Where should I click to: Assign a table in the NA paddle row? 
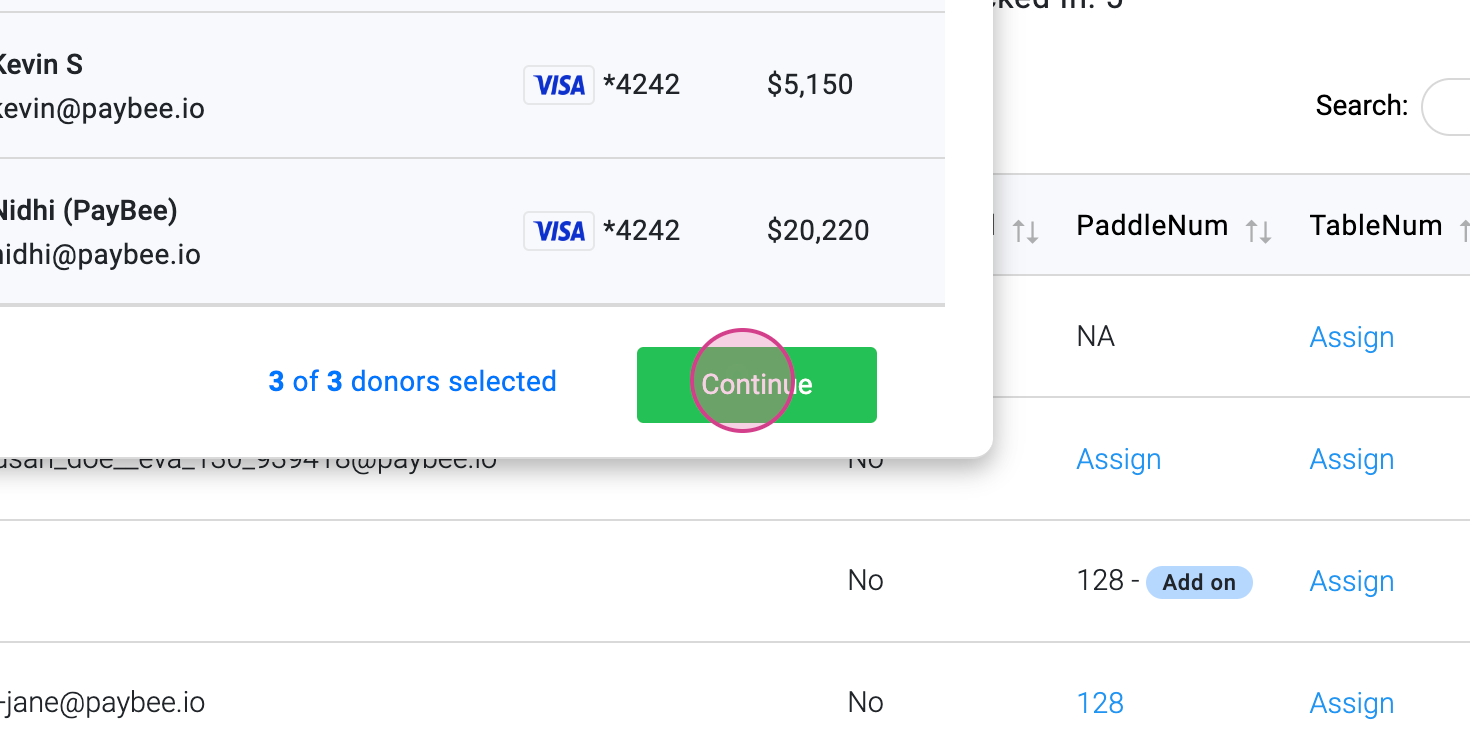click(1351, 338)
